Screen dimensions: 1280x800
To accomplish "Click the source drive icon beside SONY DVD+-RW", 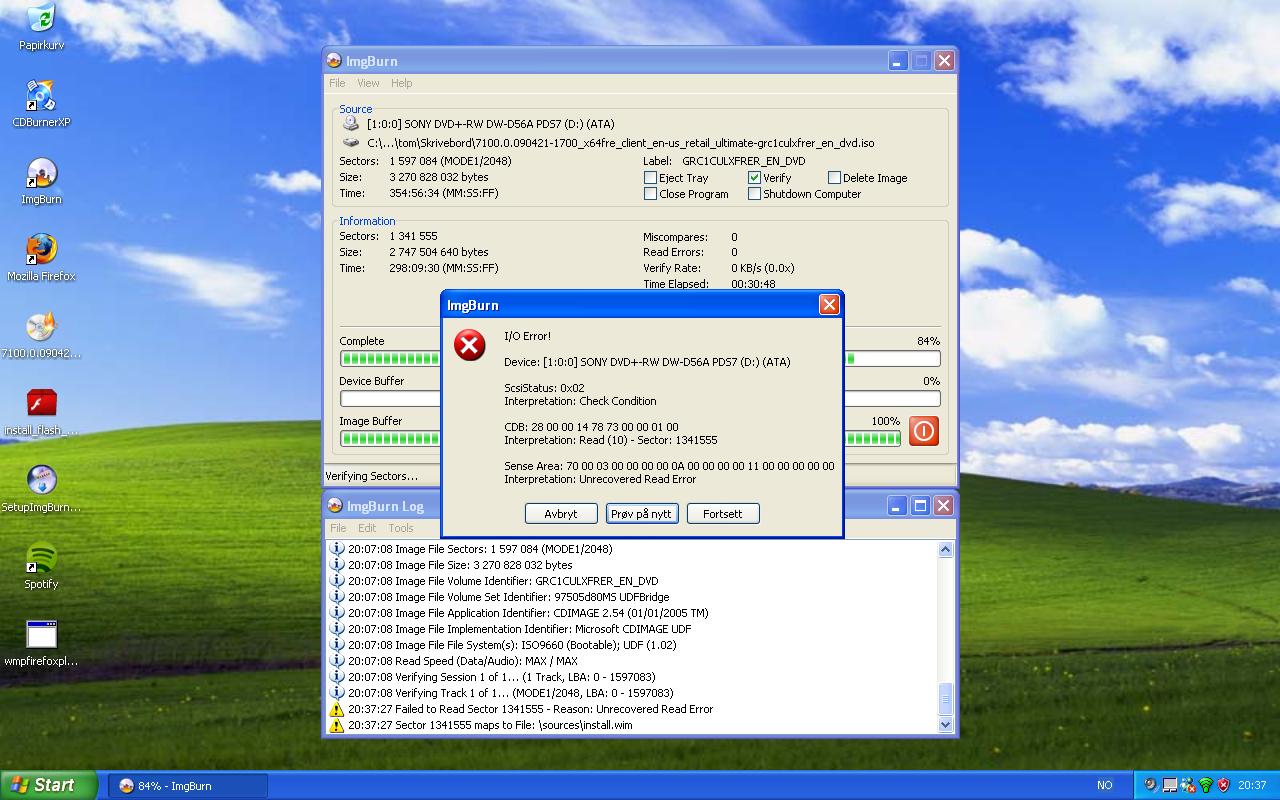I will 351,124.
